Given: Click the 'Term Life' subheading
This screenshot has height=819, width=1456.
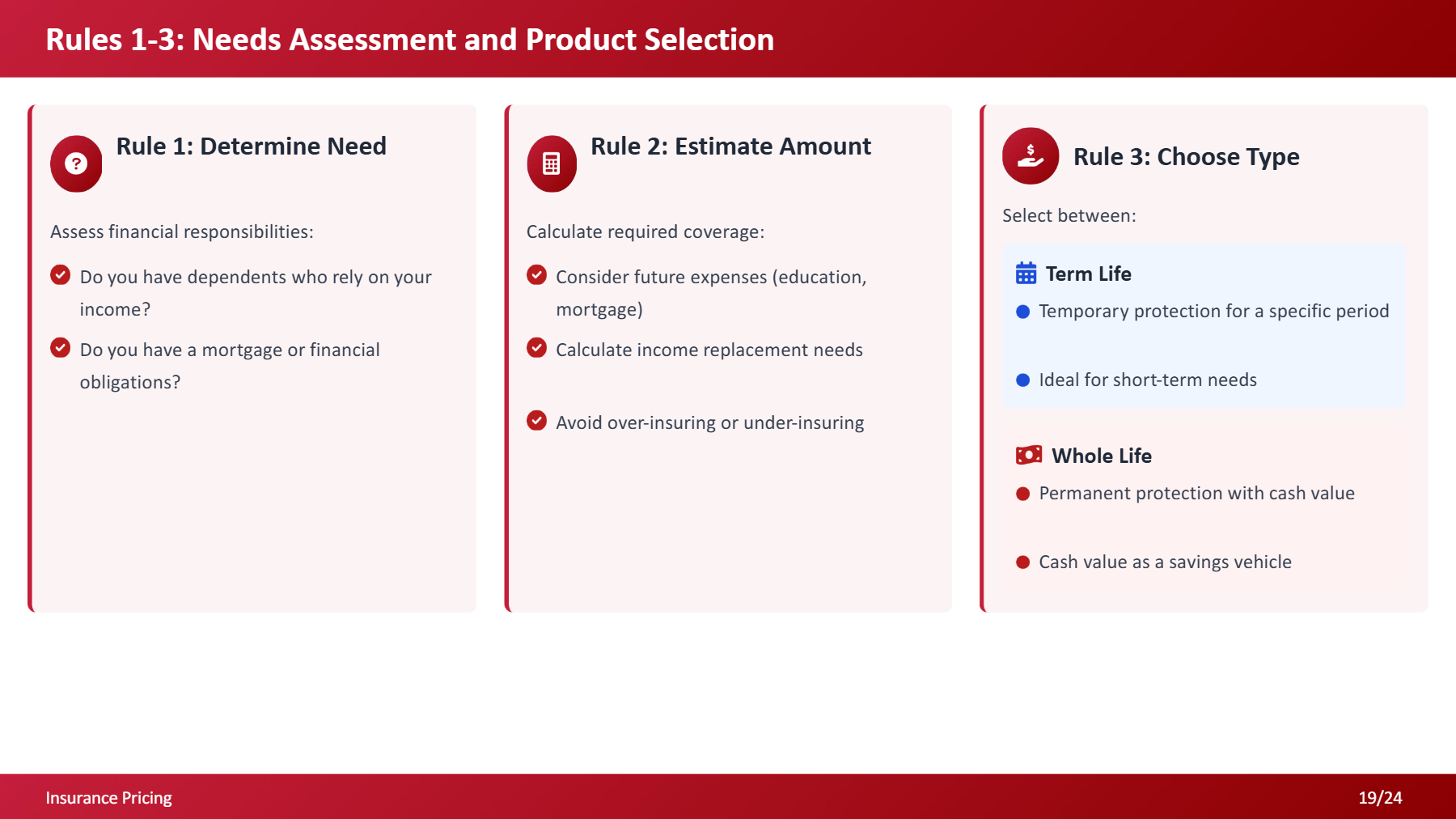Looking at the screenshot, I should pos(1089,274).
